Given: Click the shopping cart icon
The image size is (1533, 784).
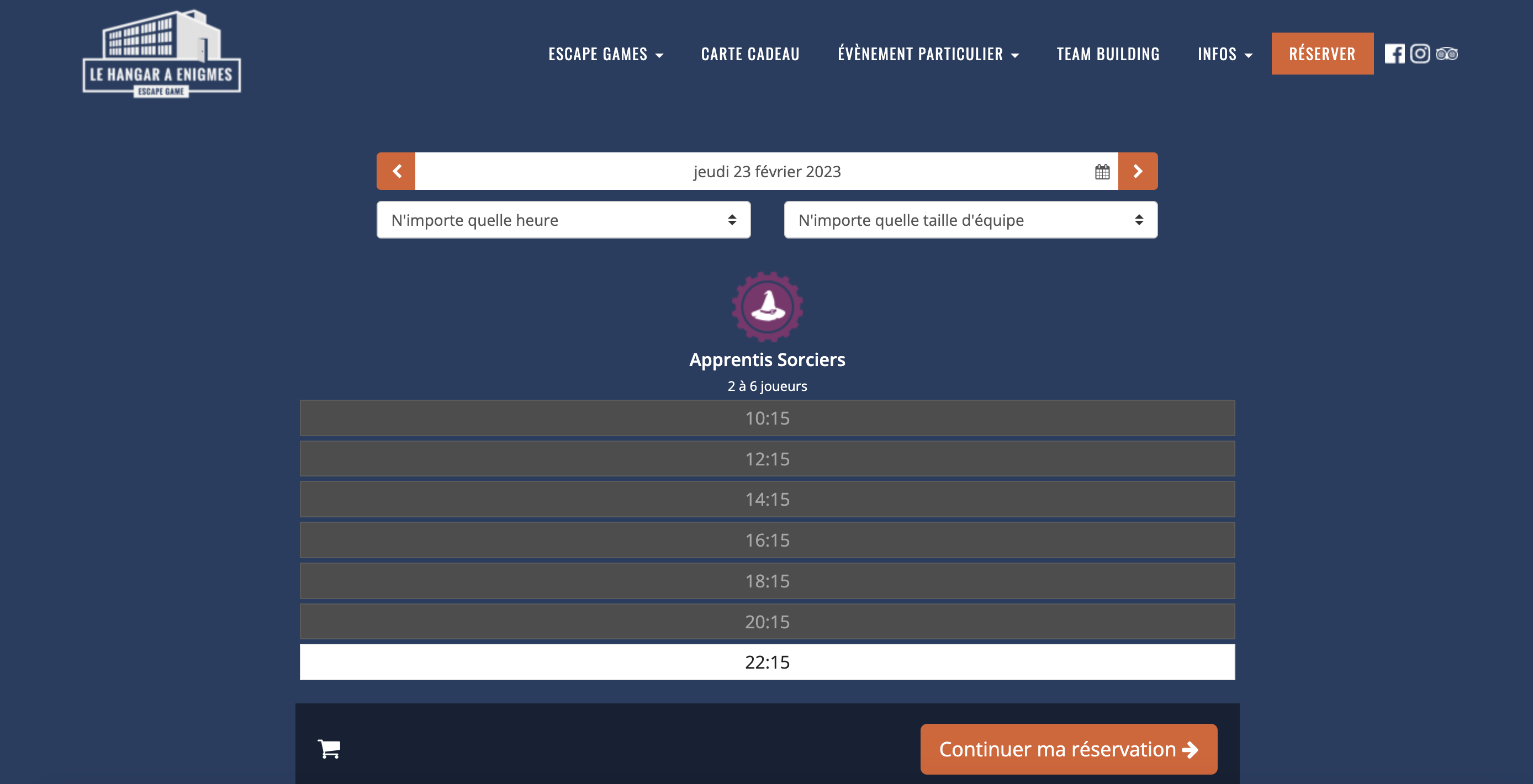Looking at the screenshot, I should 329,749.
